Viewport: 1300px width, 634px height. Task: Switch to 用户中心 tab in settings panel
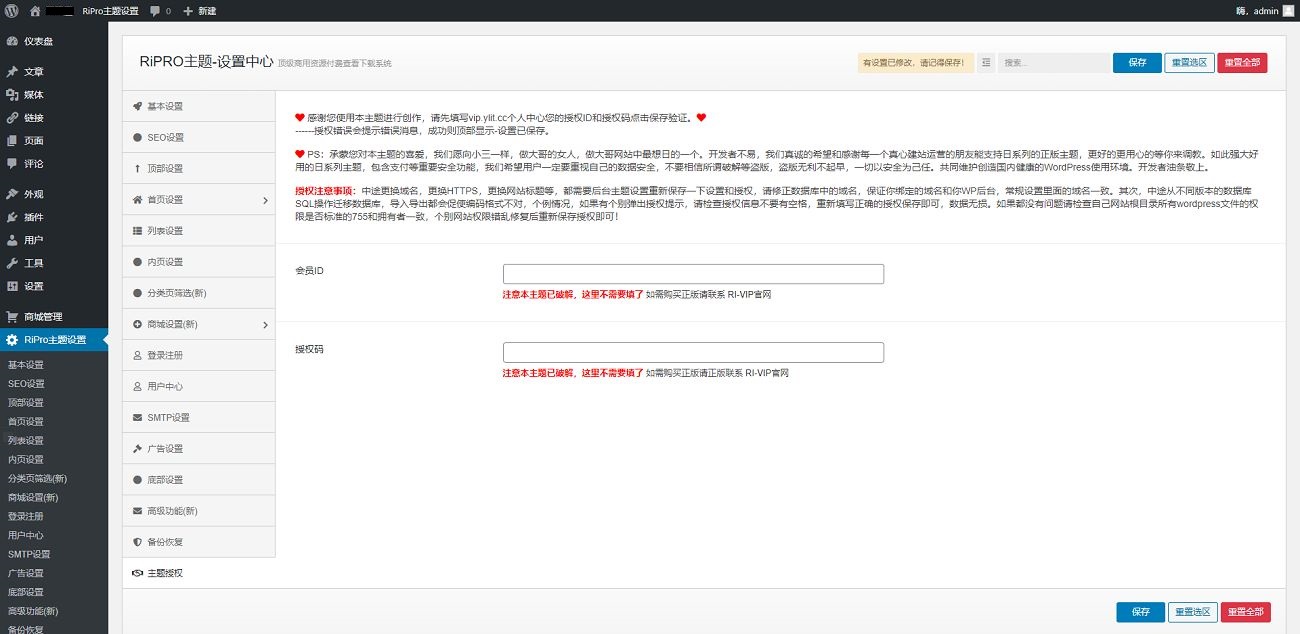coord(198,386)
